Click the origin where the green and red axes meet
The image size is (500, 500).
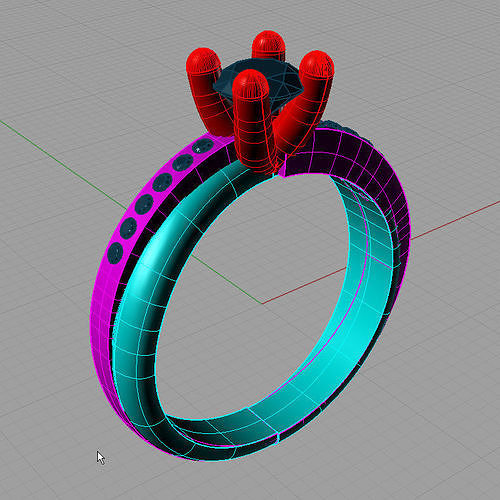click(x=262, y=304)
